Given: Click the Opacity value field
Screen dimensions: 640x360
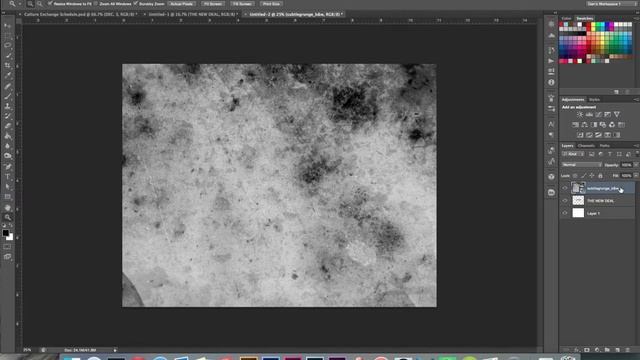Looking at the screenshot, I should click(x=626, y=165).
